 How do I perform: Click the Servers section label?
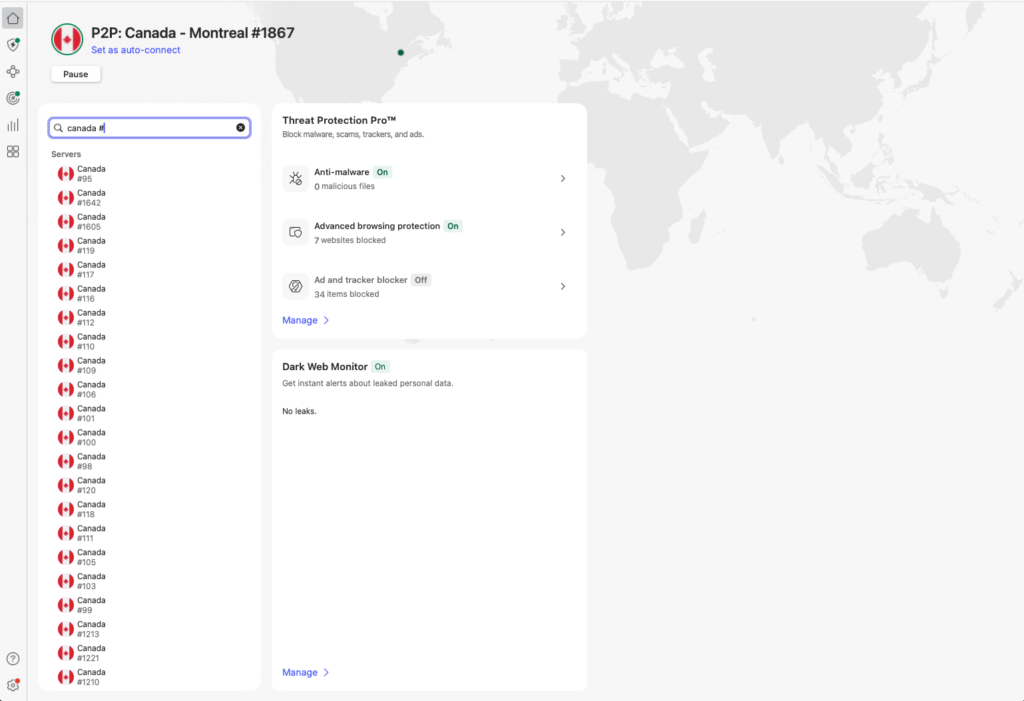[x=66, y=154]
